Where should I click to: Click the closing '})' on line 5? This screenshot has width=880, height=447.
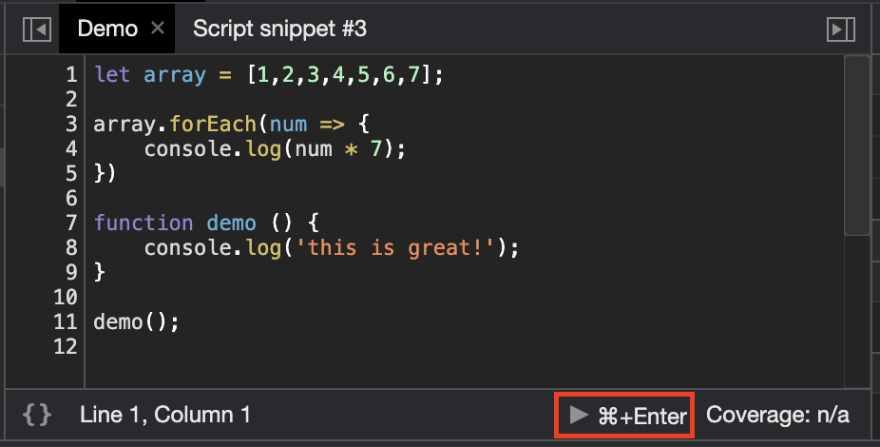105,174
